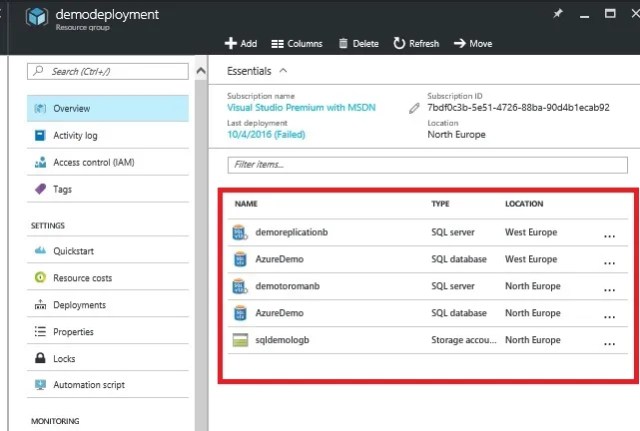This screenshot has height=431, width=640.
Task: Open Access control (IAM)
Action: [x=108, y=162]
